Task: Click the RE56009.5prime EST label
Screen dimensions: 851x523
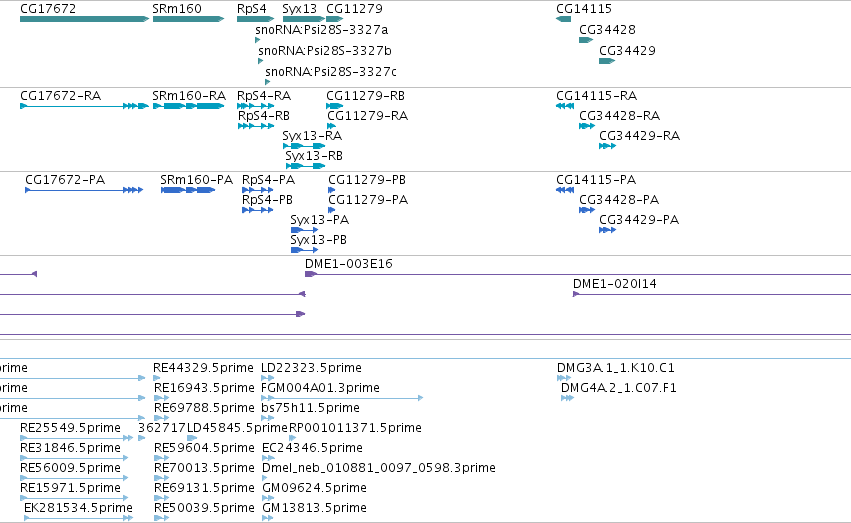Action: (x=71, y=468)
